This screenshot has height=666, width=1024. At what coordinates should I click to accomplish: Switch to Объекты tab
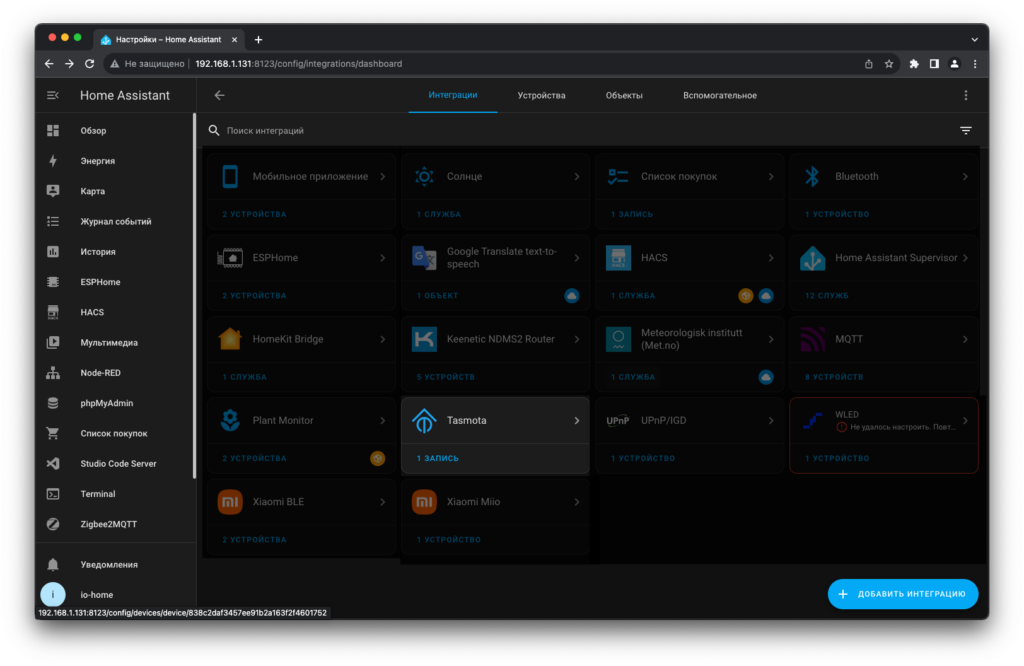624,95
